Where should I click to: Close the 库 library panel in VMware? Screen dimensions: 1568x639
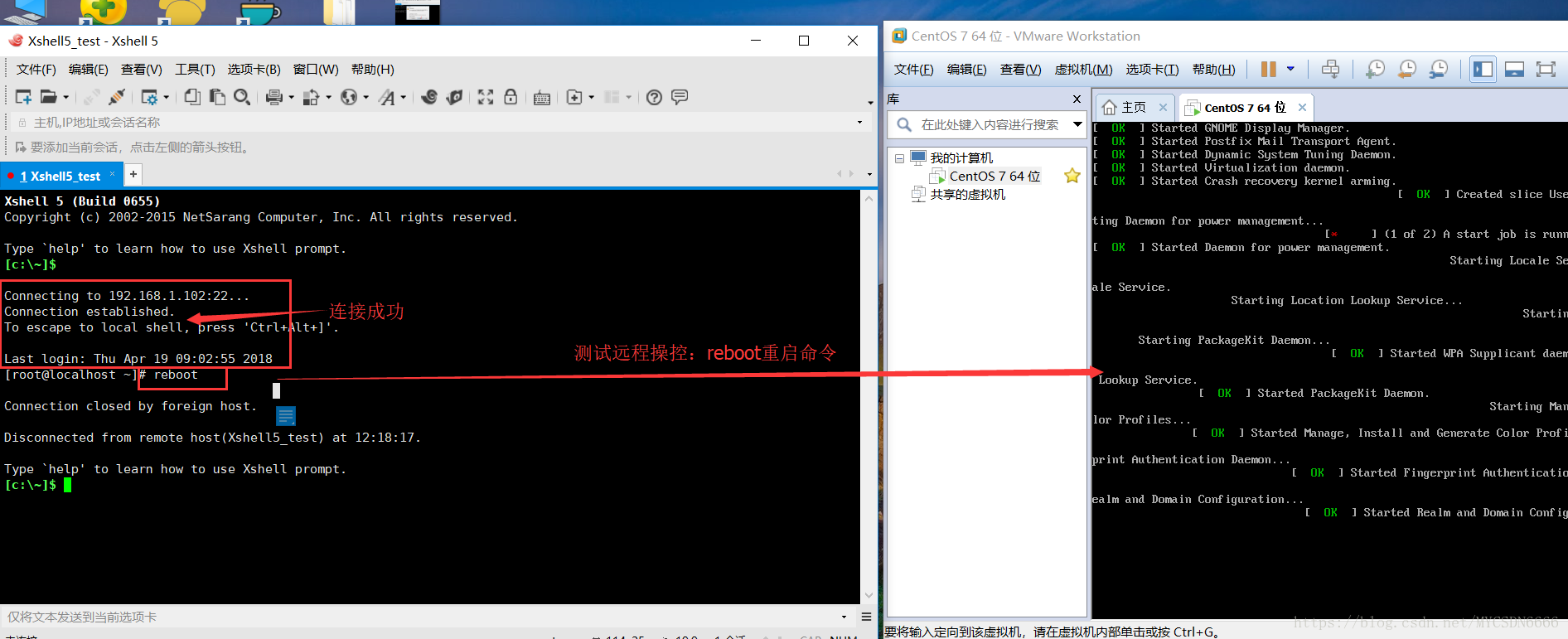[x=1077, y=99]
